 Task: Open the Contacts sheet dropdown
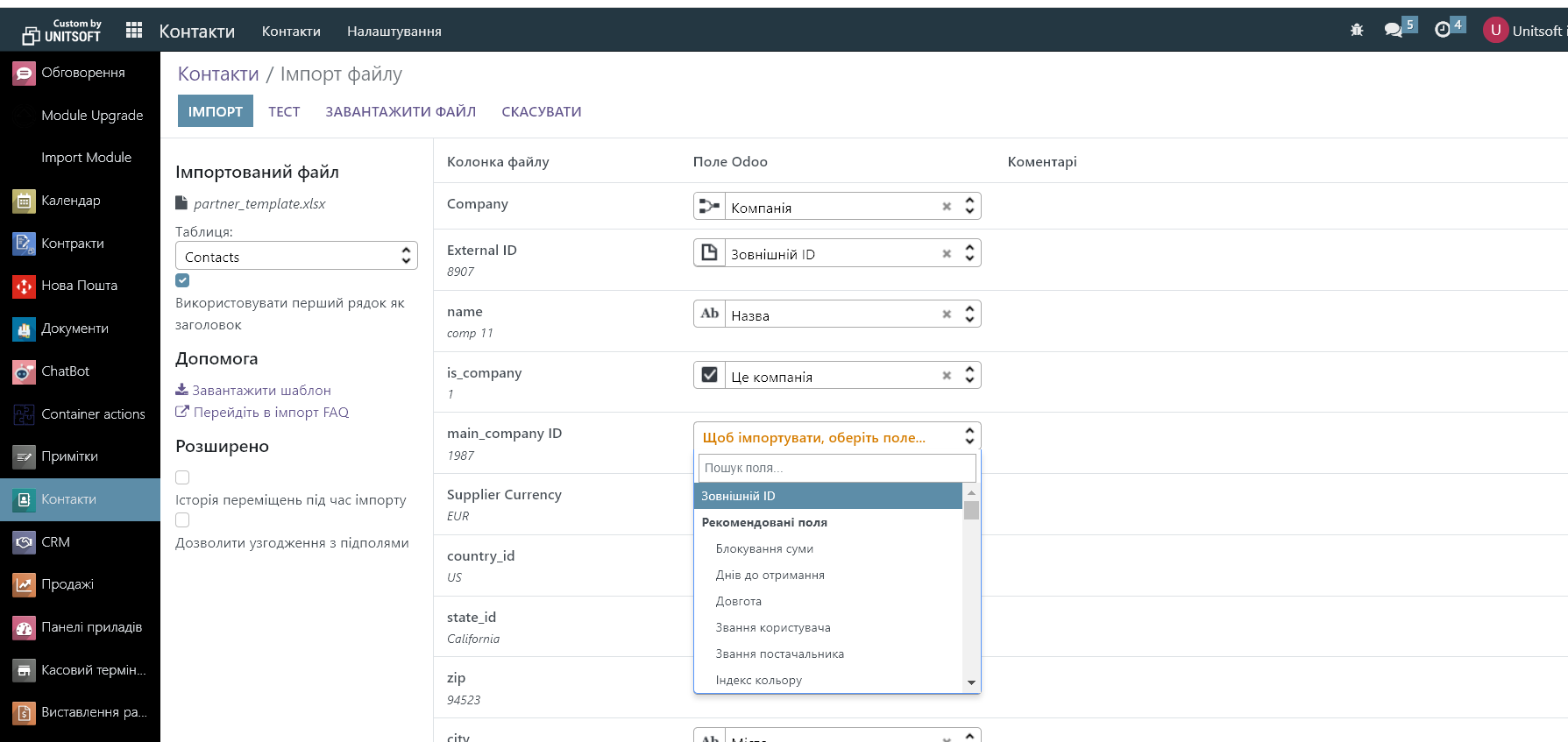pyautogui.click(x=296, y=257)
